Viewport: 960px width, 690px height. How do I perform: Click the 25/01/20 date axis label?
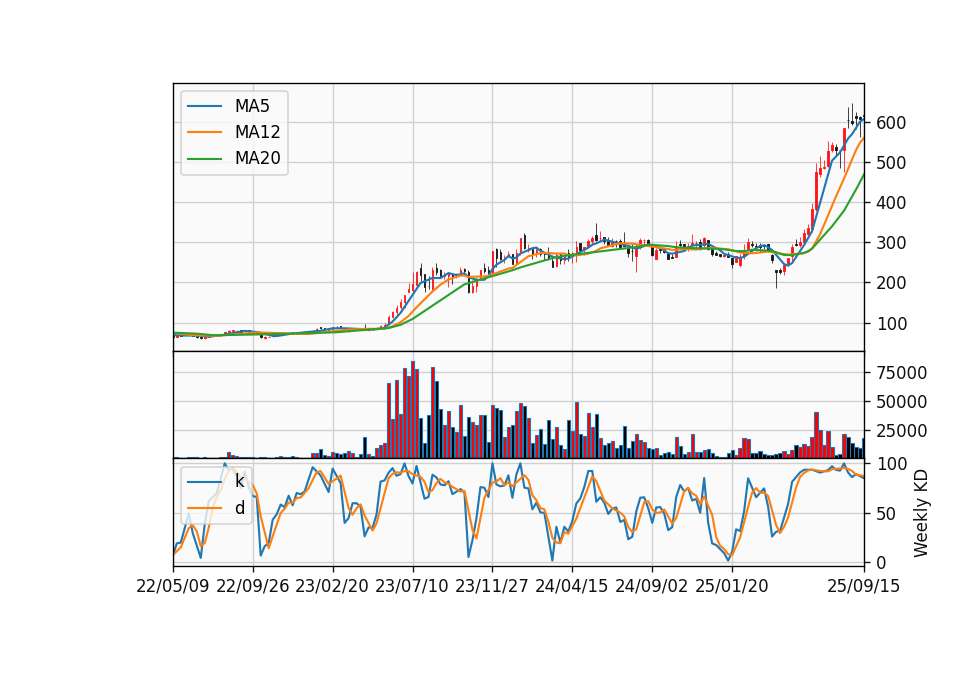[x=732, y=586]
